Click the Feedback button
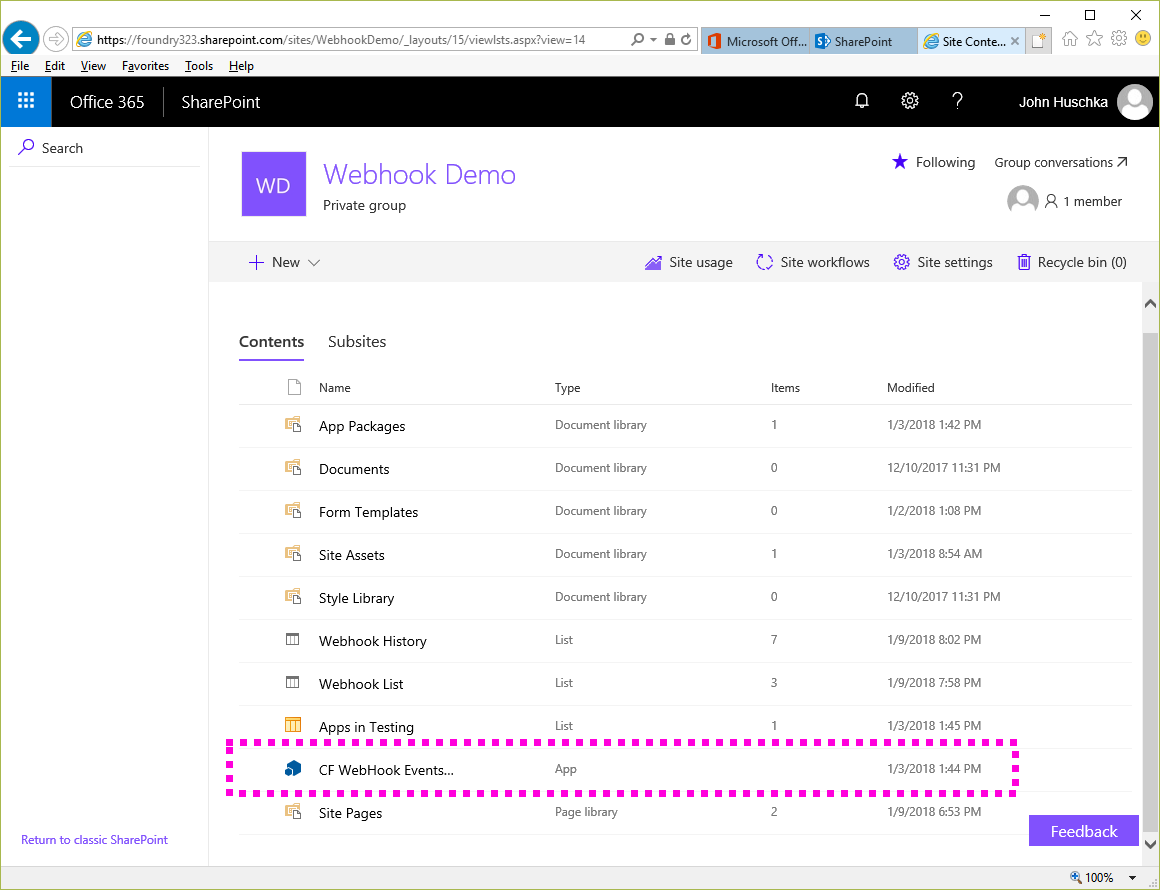Image resolution: width=1160 pixels, height=890 pixels. 1084,831
